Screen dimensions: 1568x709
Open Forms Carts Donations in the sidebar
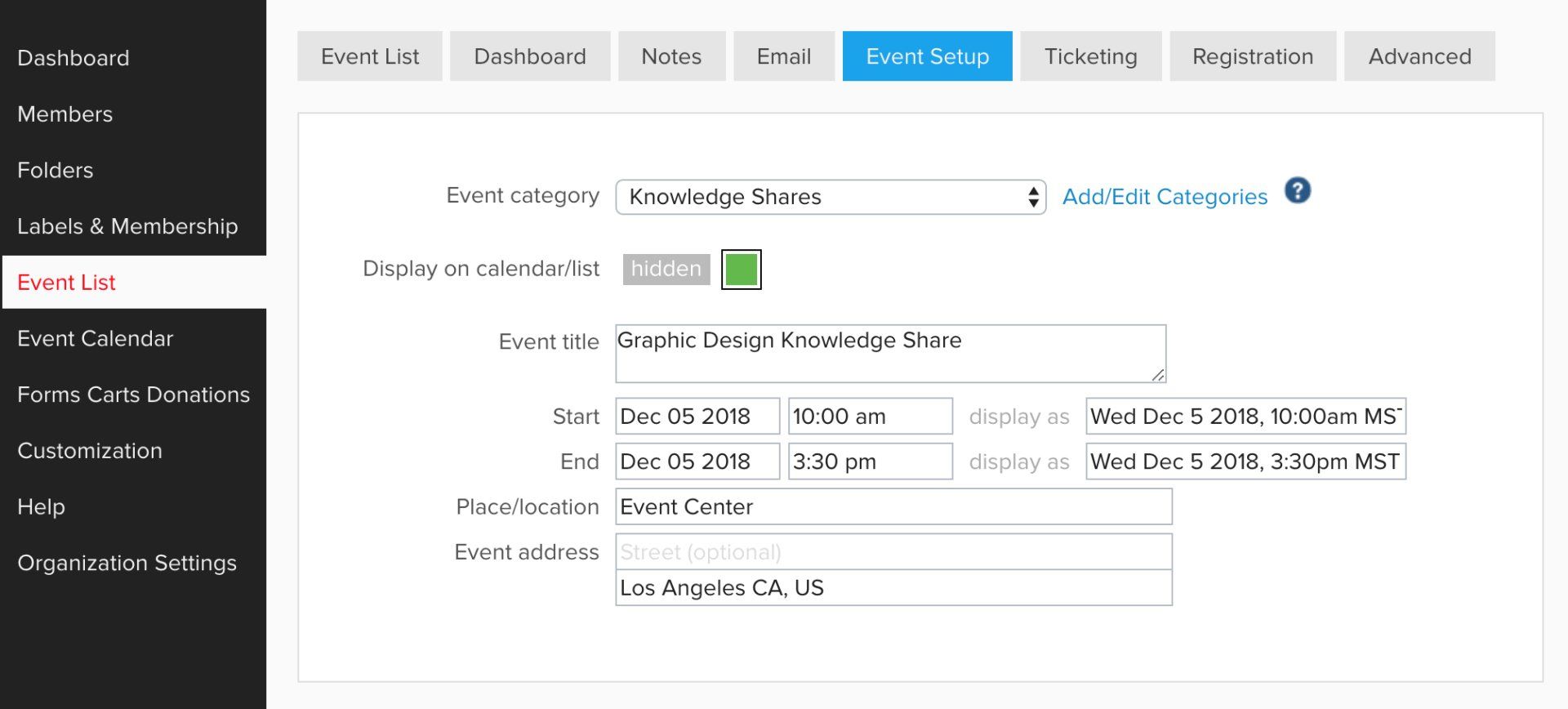(133, 395)
